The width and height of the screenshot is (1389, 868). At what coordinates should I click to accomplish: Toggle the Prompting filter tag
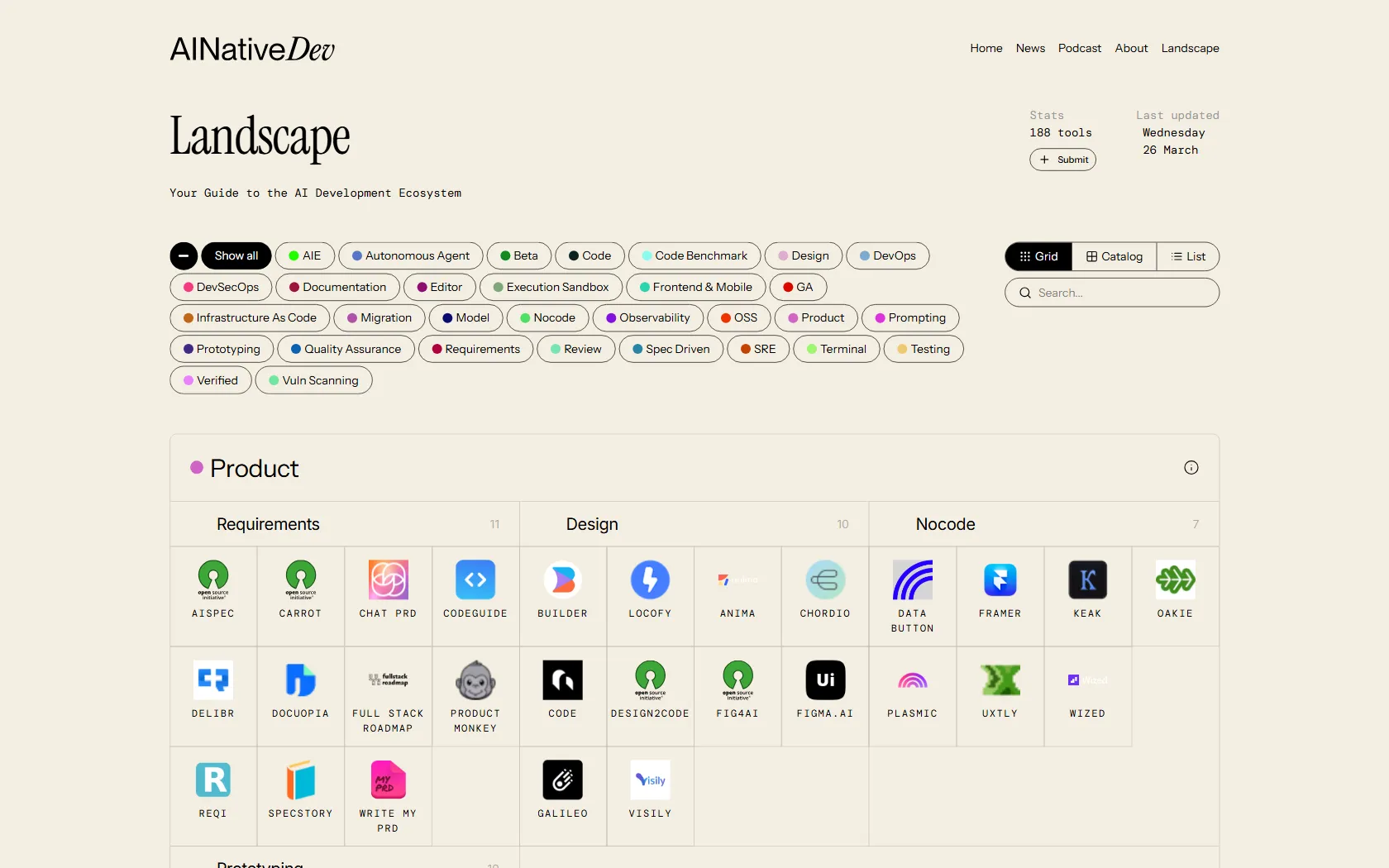[x=910, y=318]
